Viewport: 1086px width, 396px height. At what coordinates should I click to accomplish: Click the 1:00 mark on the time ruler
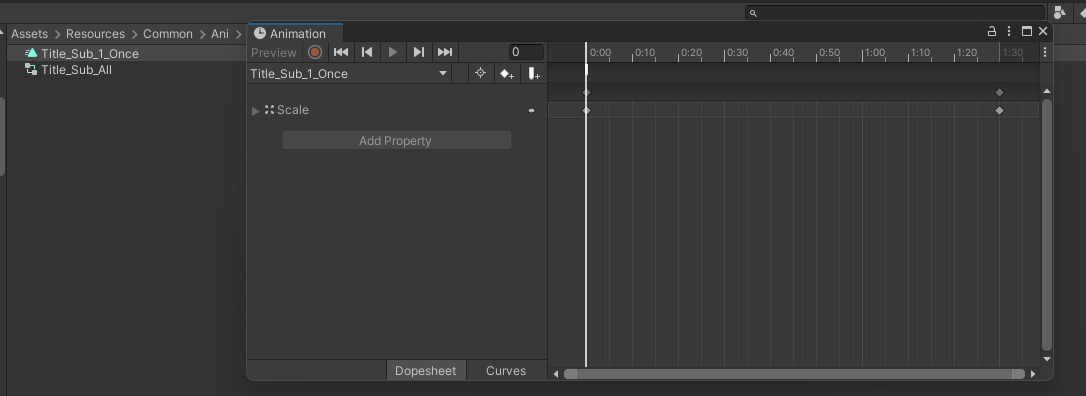[x=874, y=53]
